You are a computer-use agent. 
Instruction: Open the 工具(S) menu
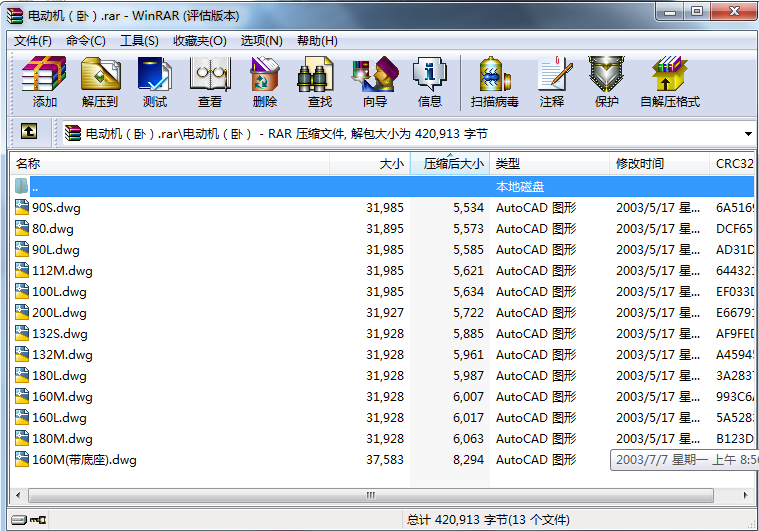[139, 41]
